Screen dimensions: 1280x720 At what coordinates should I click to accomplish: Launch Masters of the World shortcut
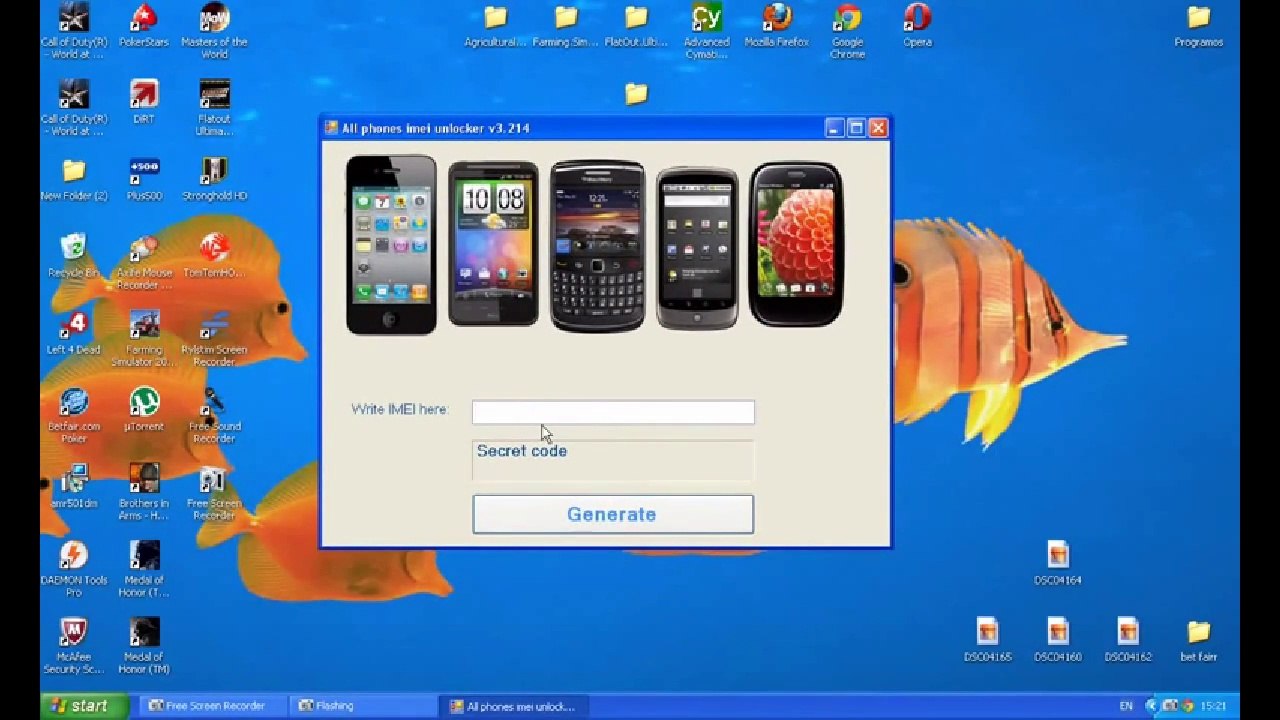214,31
